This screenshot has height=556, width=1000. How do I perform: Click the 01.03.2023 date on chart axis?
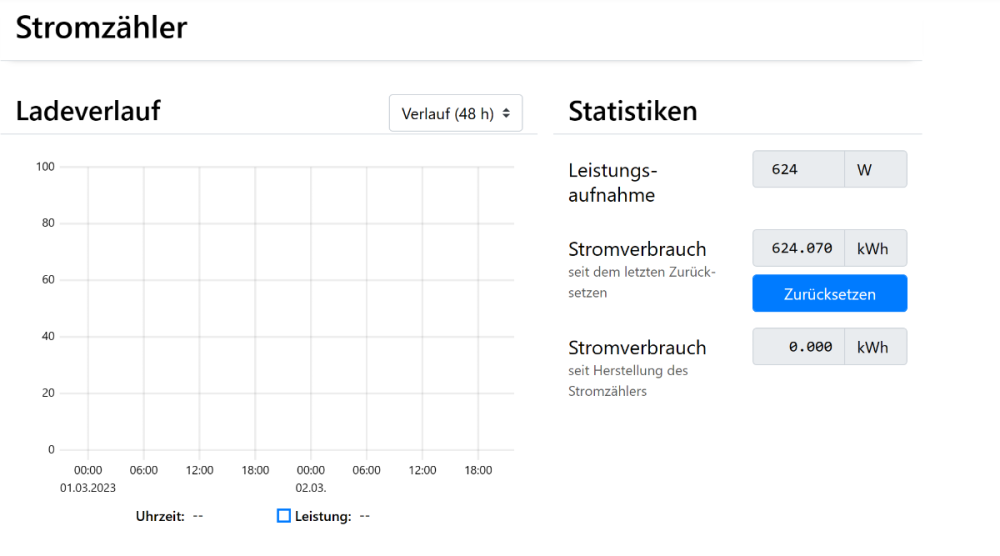pos(88,488)
